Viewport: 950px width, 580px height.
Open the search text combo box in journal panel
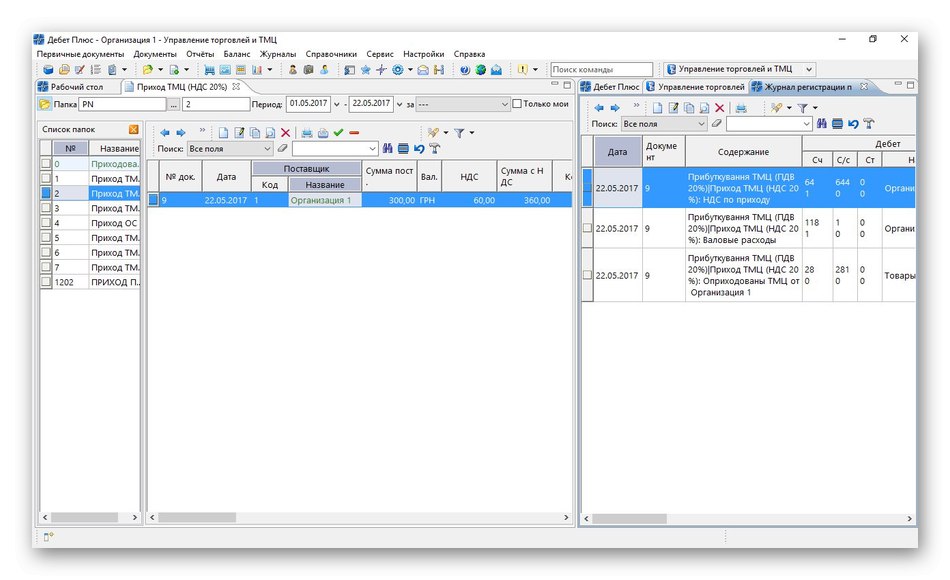pos(769,124)
